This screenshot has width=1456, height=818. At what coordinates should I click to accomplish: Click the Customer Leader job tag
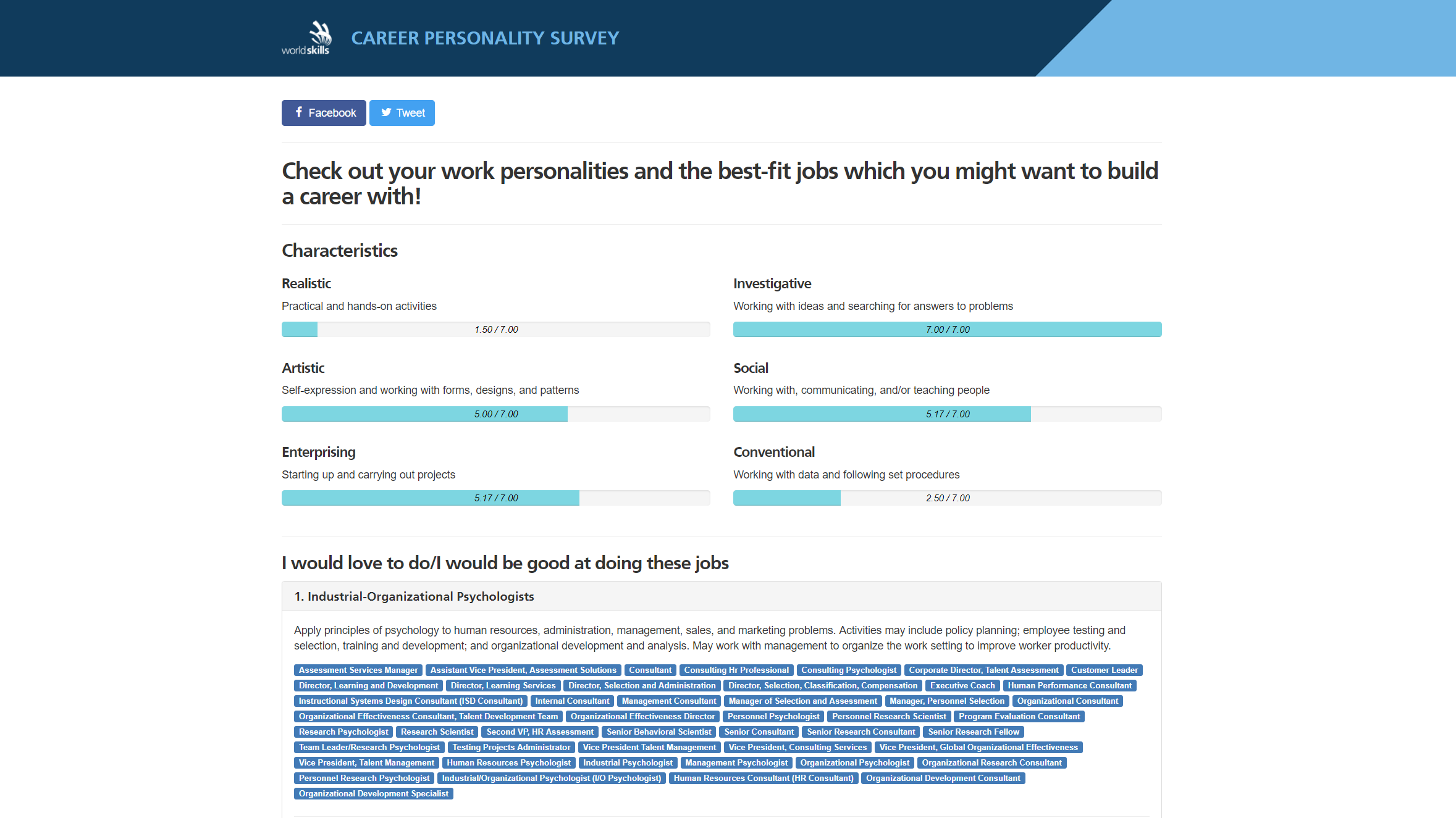(x=1104, y=670)
